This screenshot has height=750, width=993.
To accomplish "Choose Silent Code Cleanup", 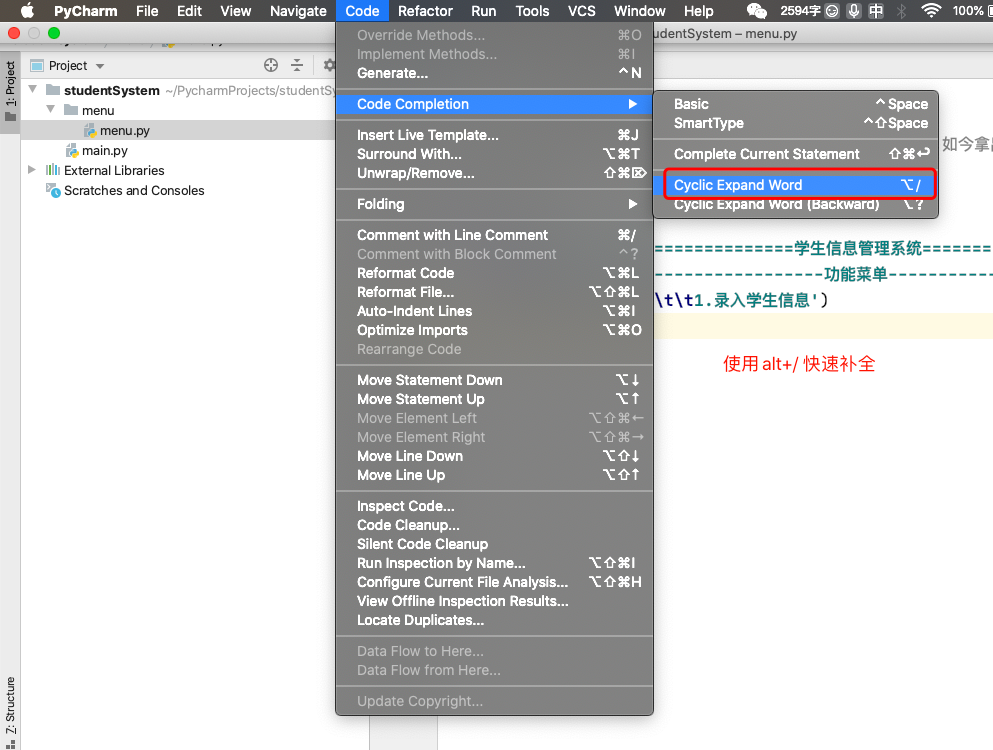I will (x=494, y=544).
